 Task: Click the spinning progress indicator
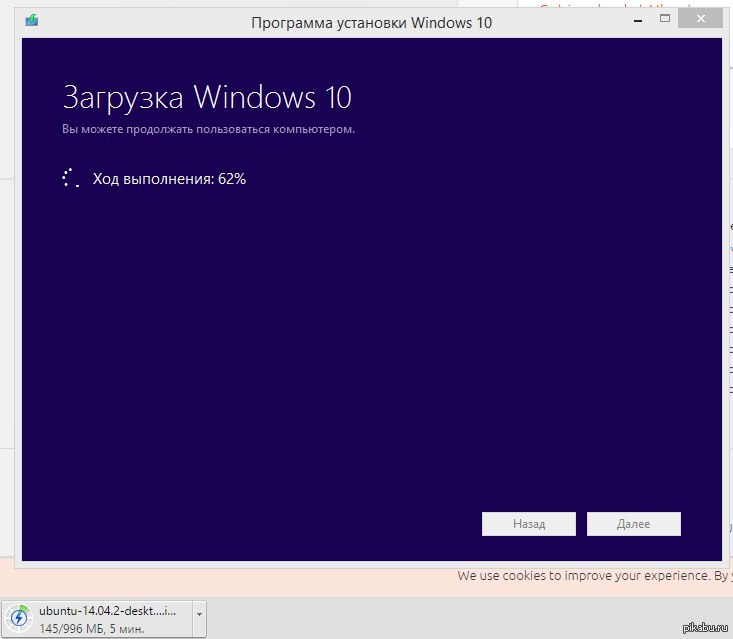coord(70,179)
